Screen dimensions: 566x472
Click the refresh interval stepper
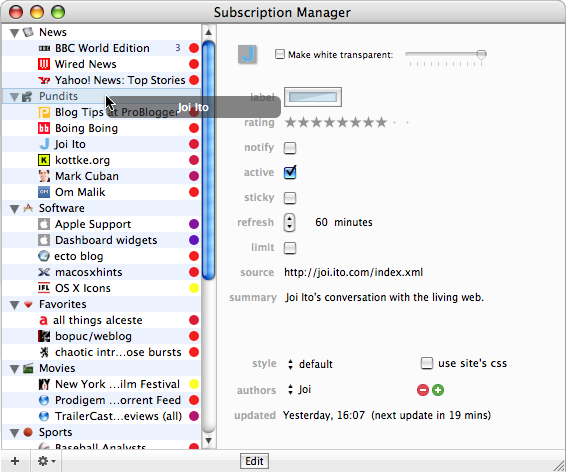[x=289, y=222]
